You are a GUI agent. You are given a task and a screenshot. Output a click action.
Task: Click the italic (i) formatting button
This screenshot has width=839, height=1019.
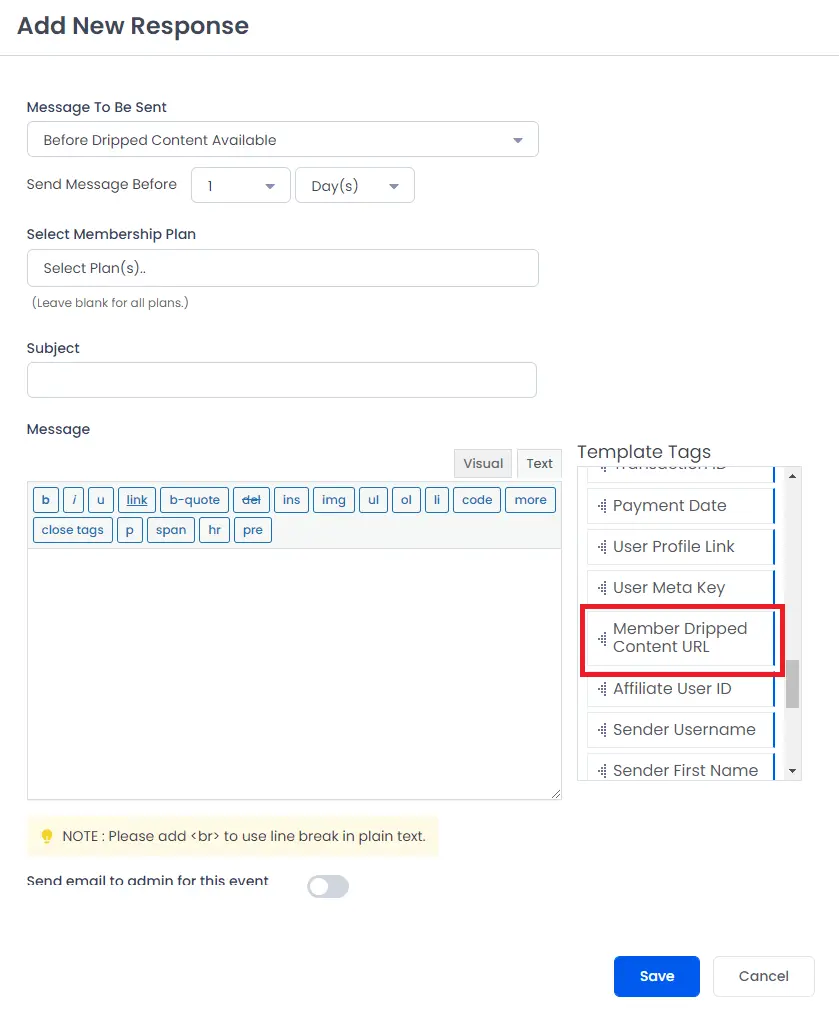74,500
